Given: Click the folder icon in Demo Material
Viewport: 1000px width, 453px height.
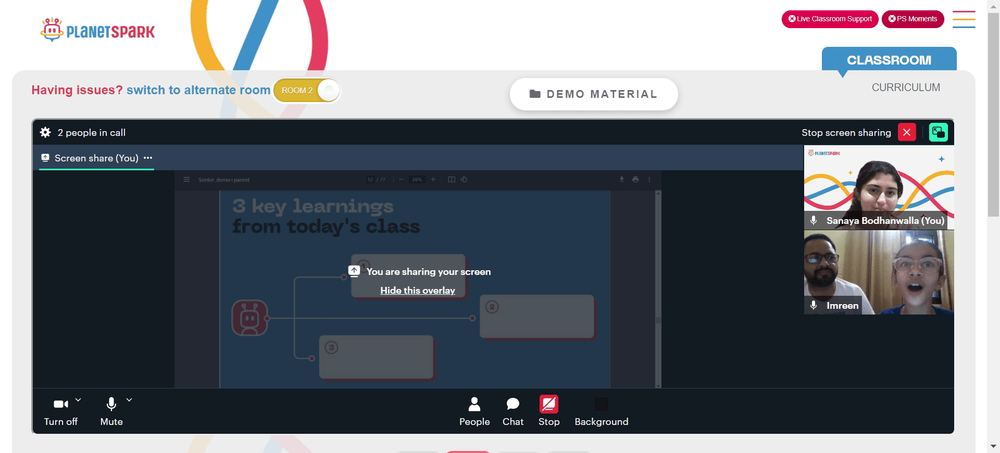Looking at the screenshot, I should [535, 94].
